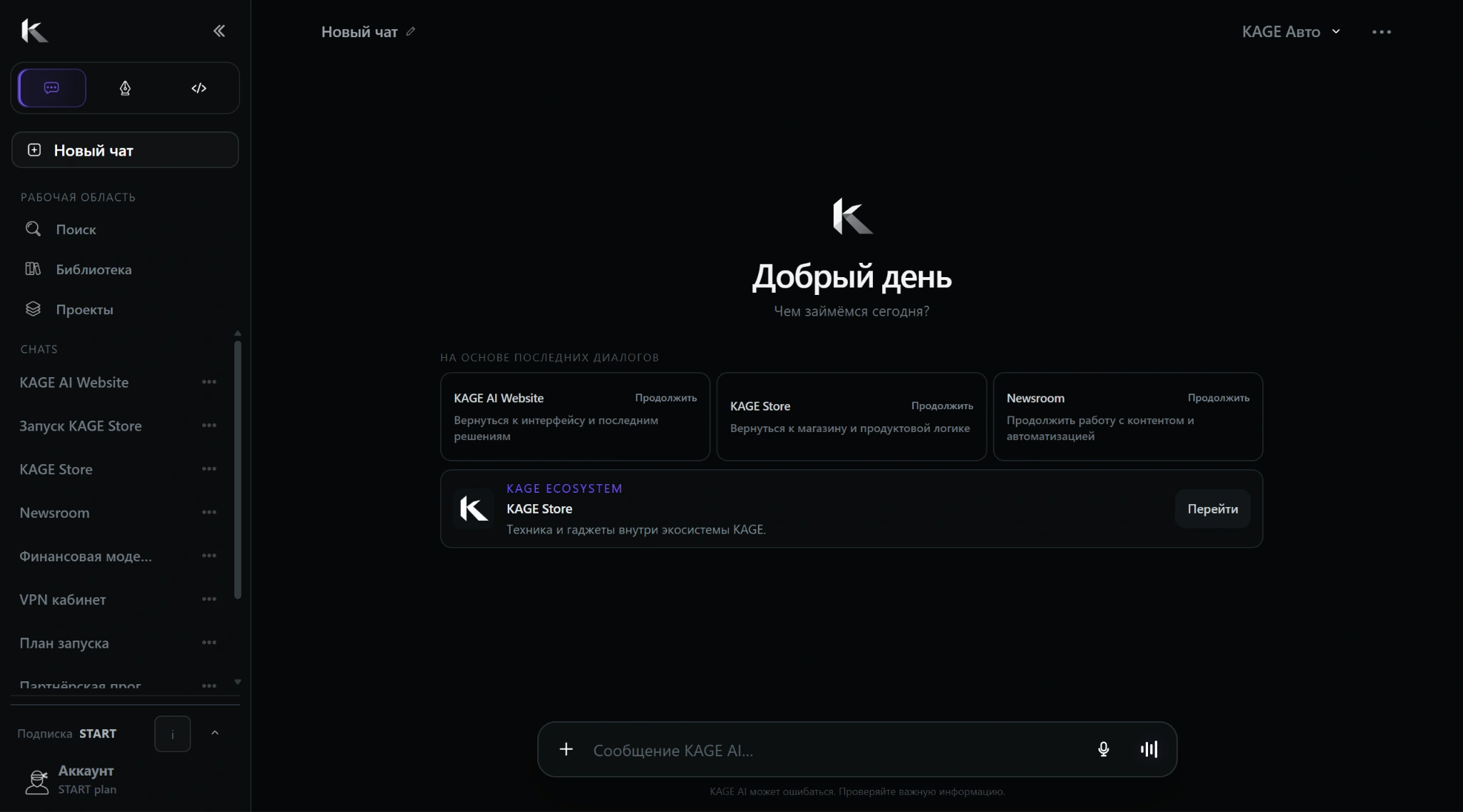The height and width of the screenshot is (812, 1463).
Task: Click the Новый чат title in header
Action: coord(359,31)
